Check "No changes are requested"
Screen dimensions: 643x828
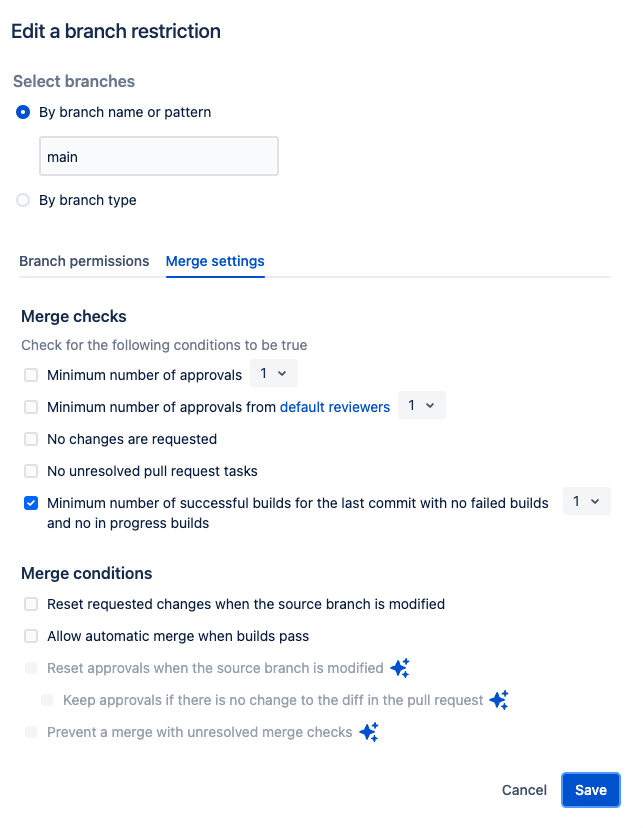tap(30, 439)
